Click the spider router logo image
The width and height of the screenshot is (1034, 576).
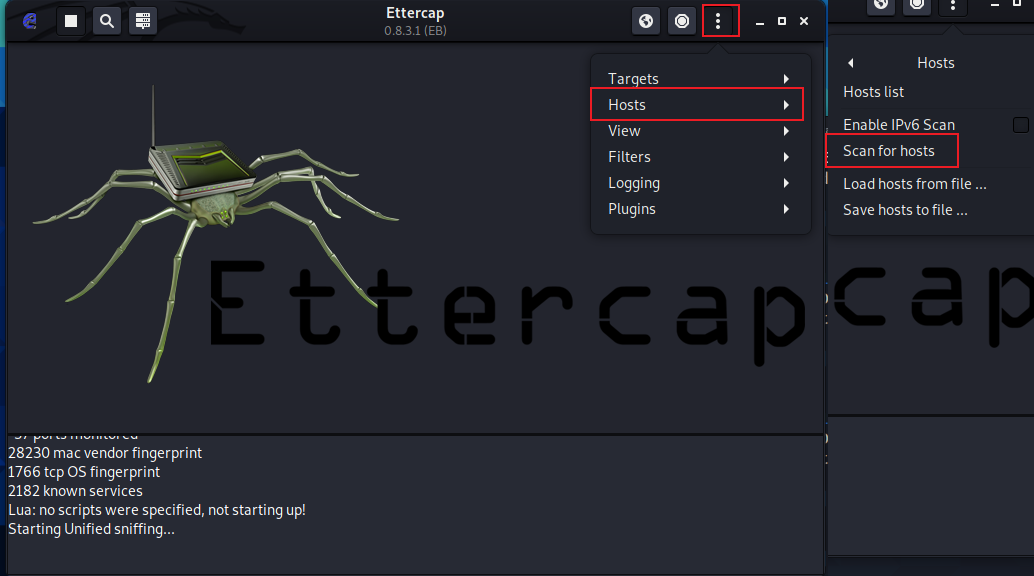(215, 234)
